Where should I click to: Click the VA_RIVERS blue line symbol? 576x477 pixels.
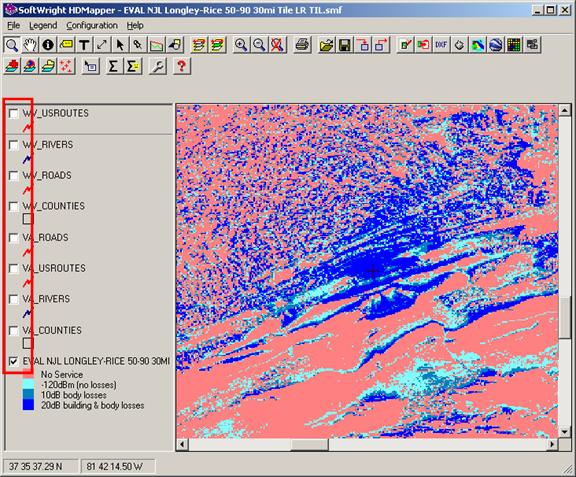point(28,313)
